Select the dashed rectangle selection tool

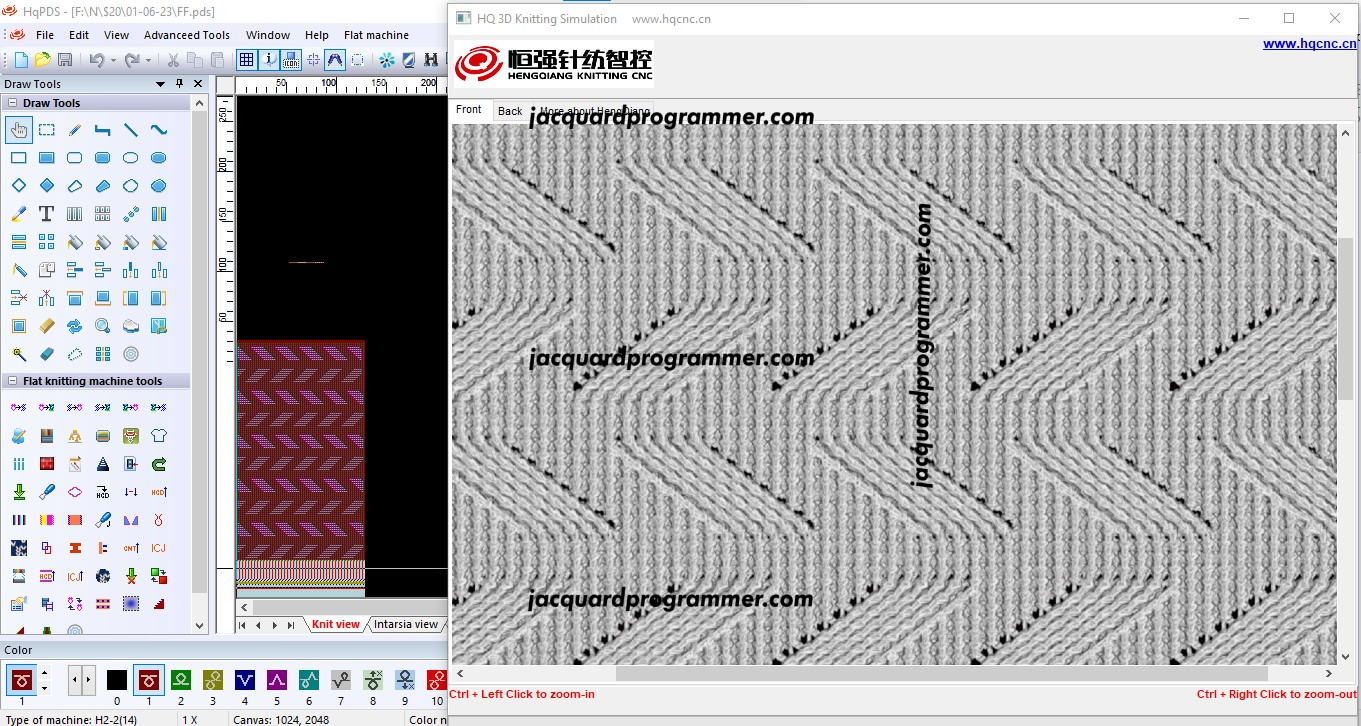[47, 129]
